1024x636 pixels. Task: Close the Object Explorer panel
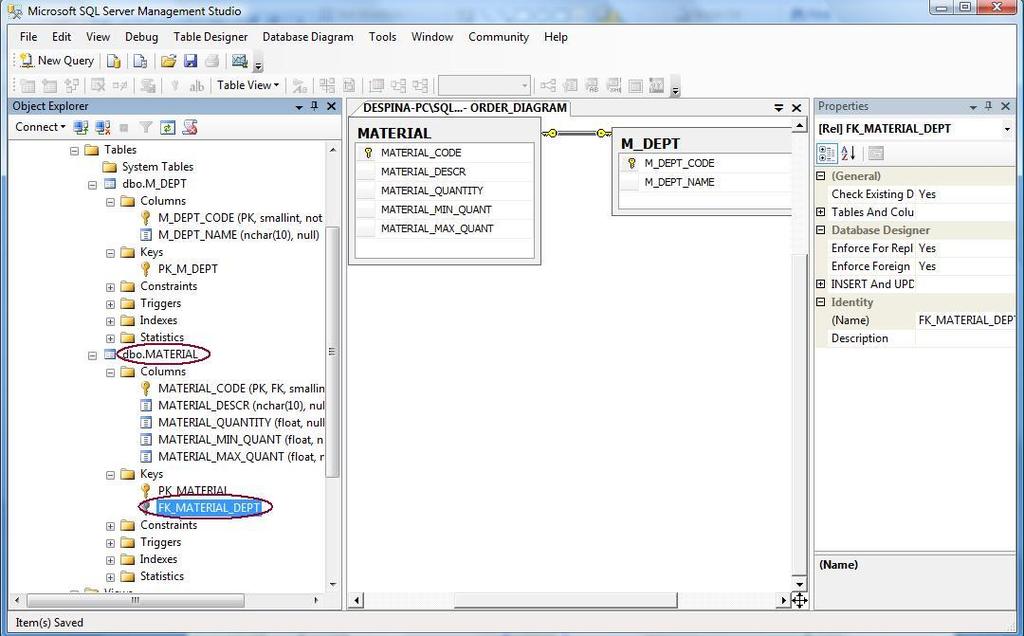click(x=331, y=106)
